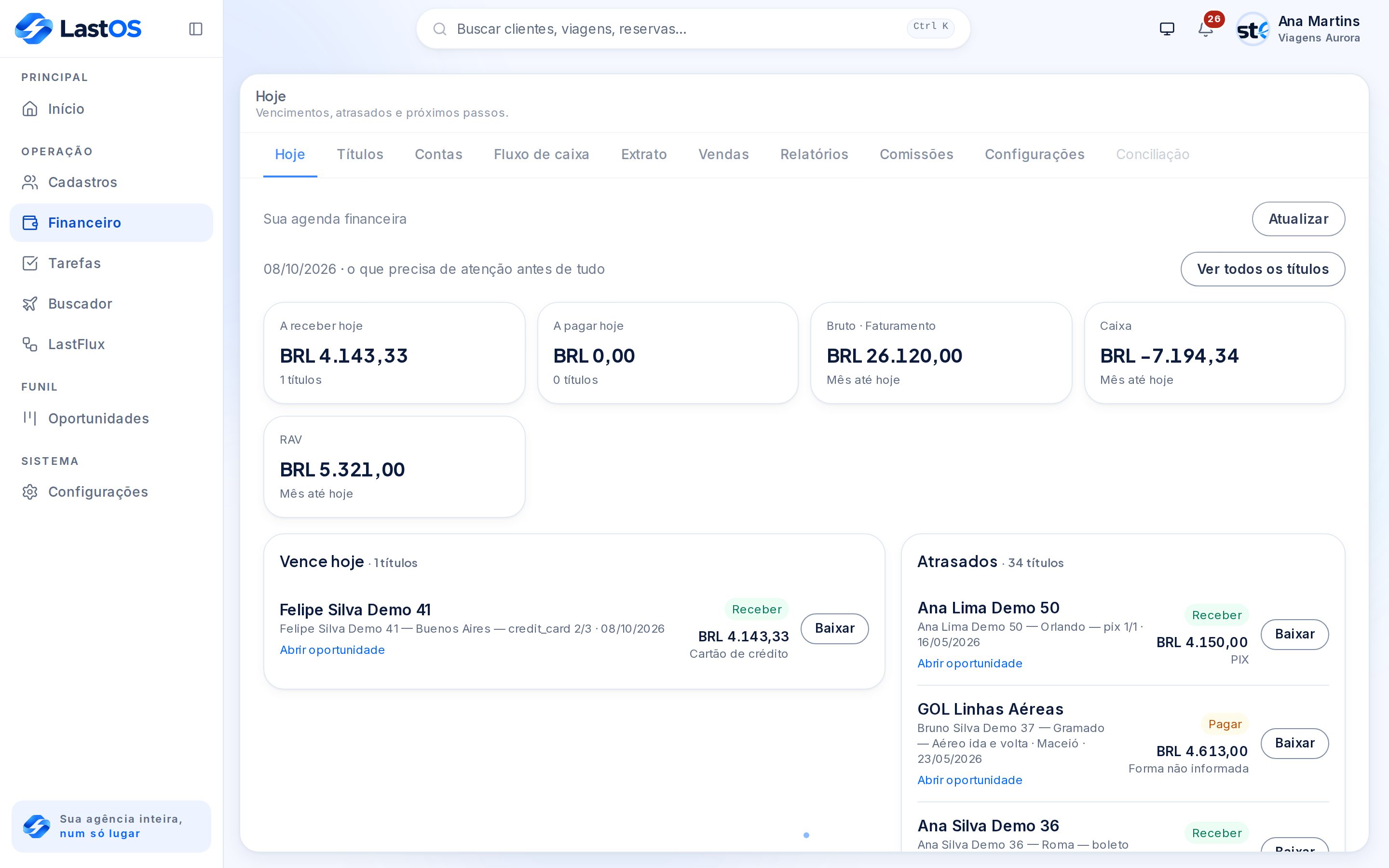The width and height of the screenshot is (1389, 868).
Task: Click Ver todos os títulos button
Action: coord(1263,269)
